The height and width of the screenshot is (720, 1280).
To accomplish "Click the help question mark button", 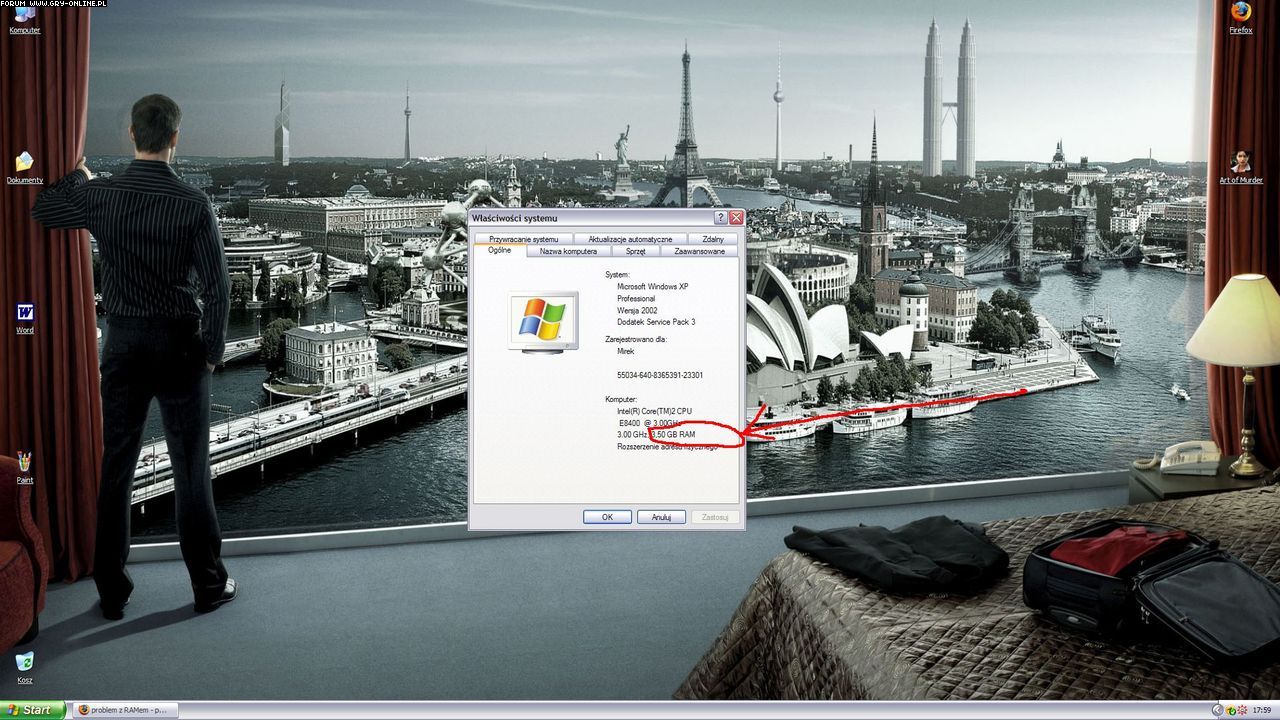I will pyautogui.click(x=720, y=218).
